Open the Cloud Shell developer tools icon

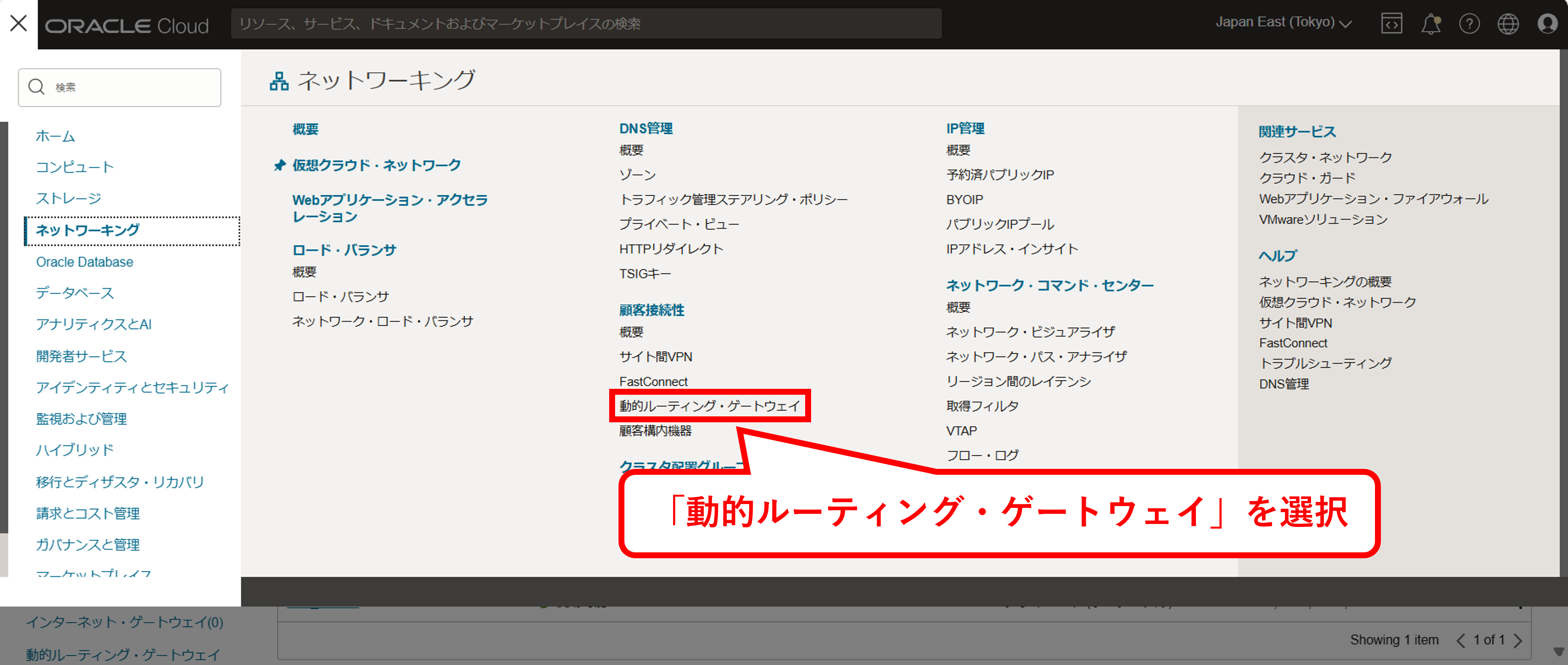click(1391, 24)
